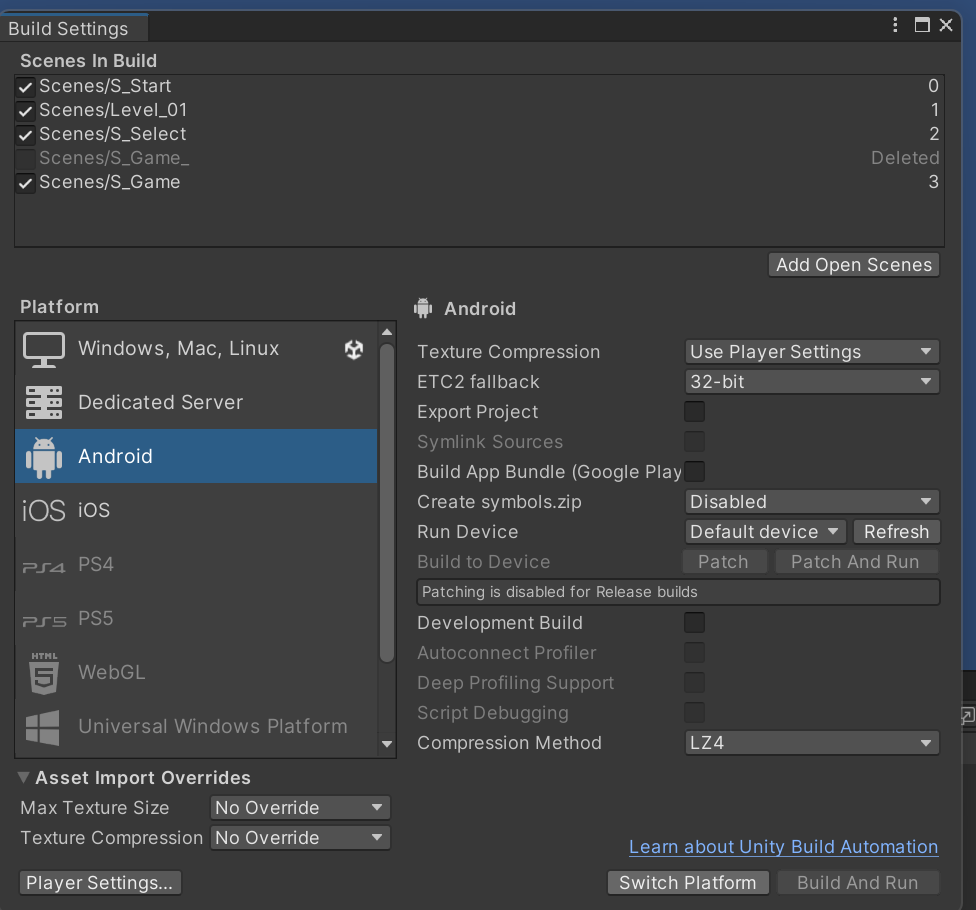Uncheck the Scenes/S_Select scene checkbox

pos(26,134)
